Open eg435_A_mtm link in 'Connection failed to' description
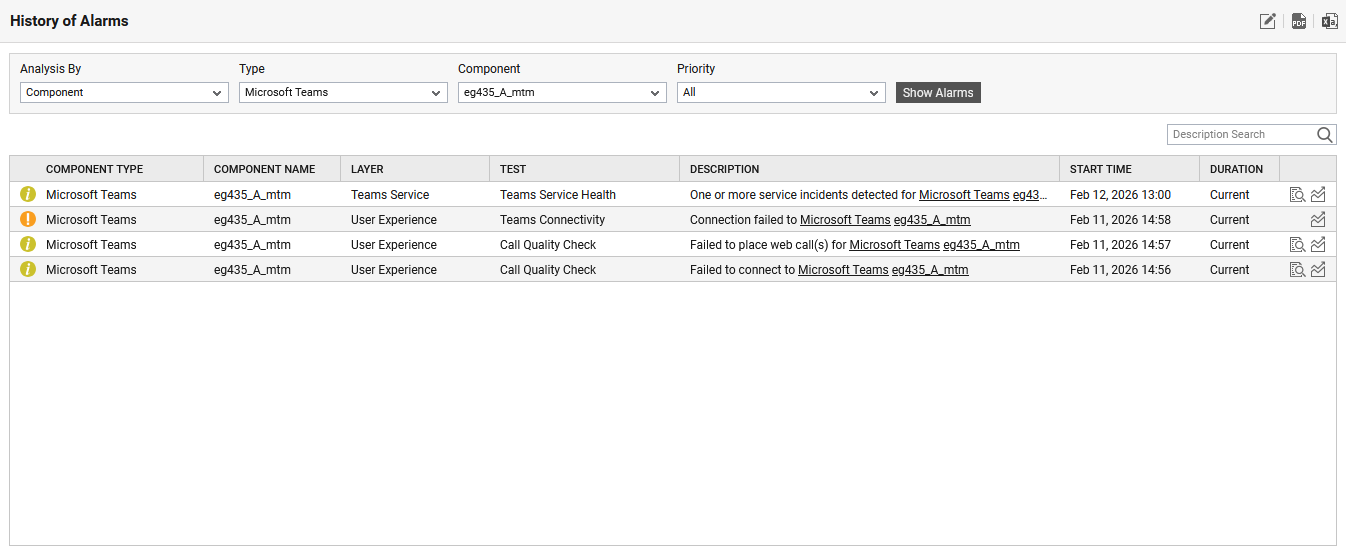 [x=932, y=220]
